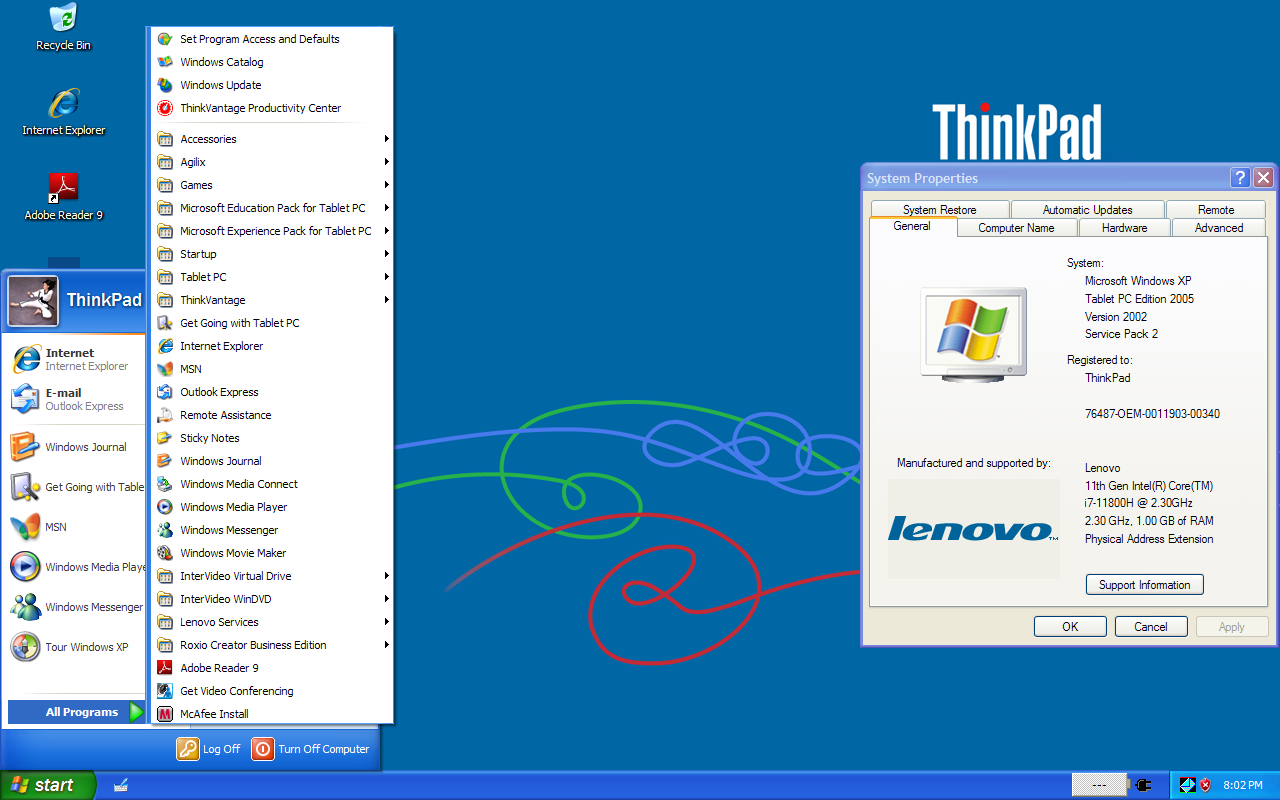Open McAfee Install entry
This screenshot has width=1280, height=800.
click(214, 714)
